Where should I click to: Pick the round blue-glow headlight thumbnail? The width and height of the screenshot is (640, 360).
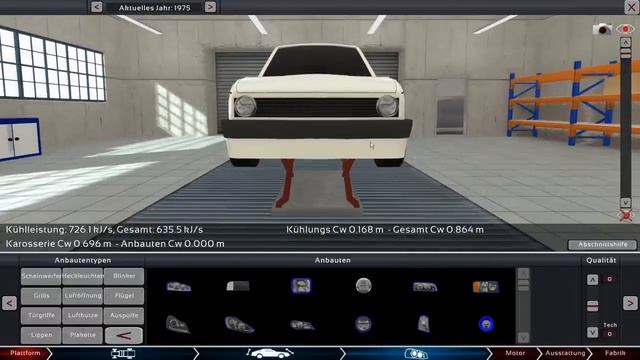(x=486, y=324)
